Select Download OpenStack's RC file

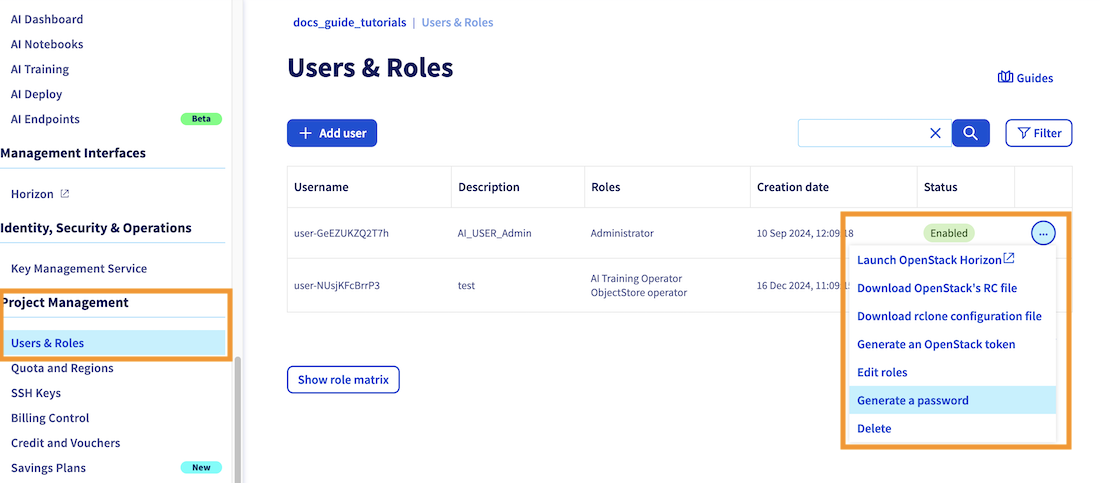point(937,288)
